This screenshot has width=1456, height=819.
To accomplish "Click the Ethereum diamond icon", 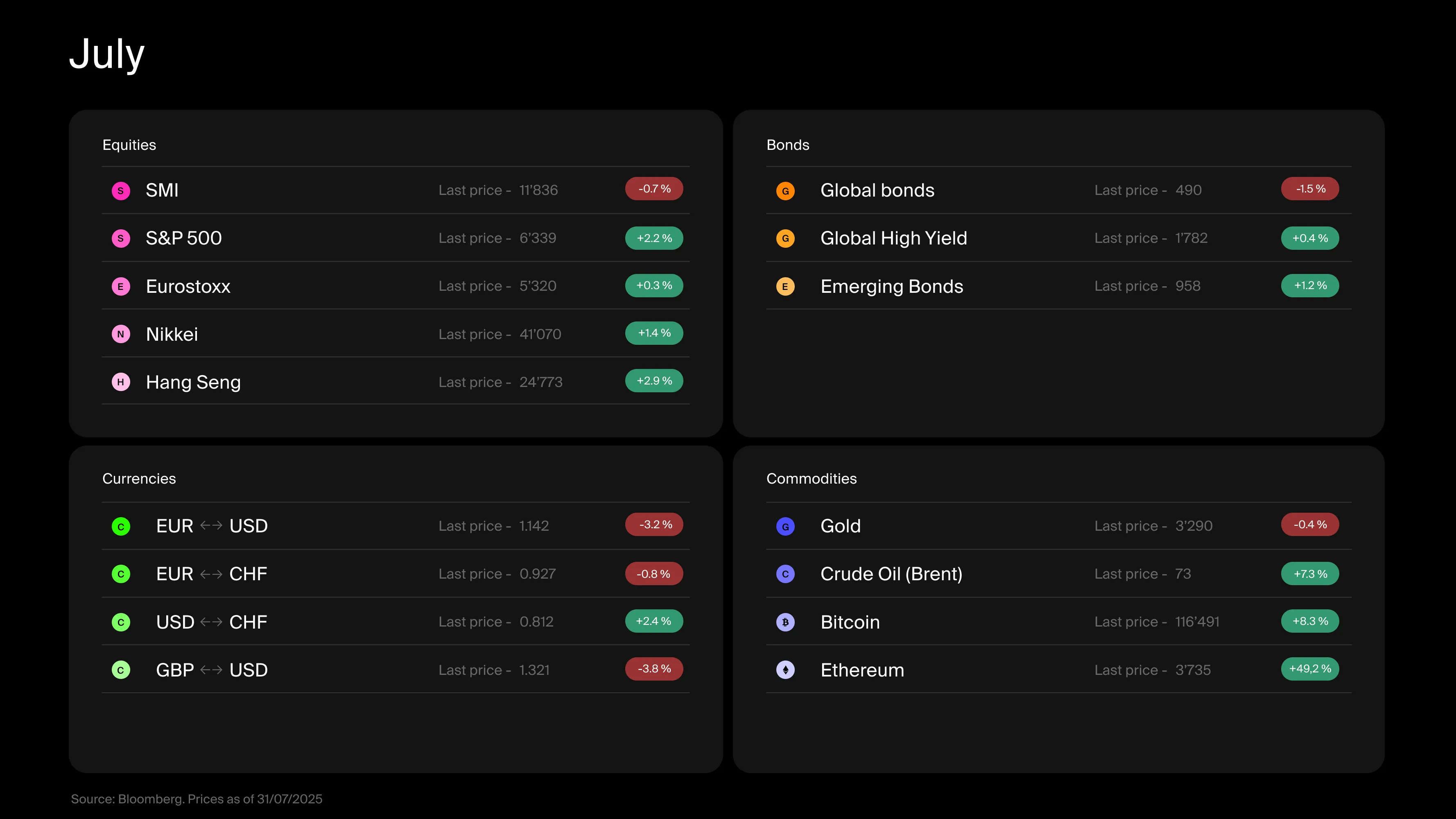I will pyautogui.click(x=785, y=670).
